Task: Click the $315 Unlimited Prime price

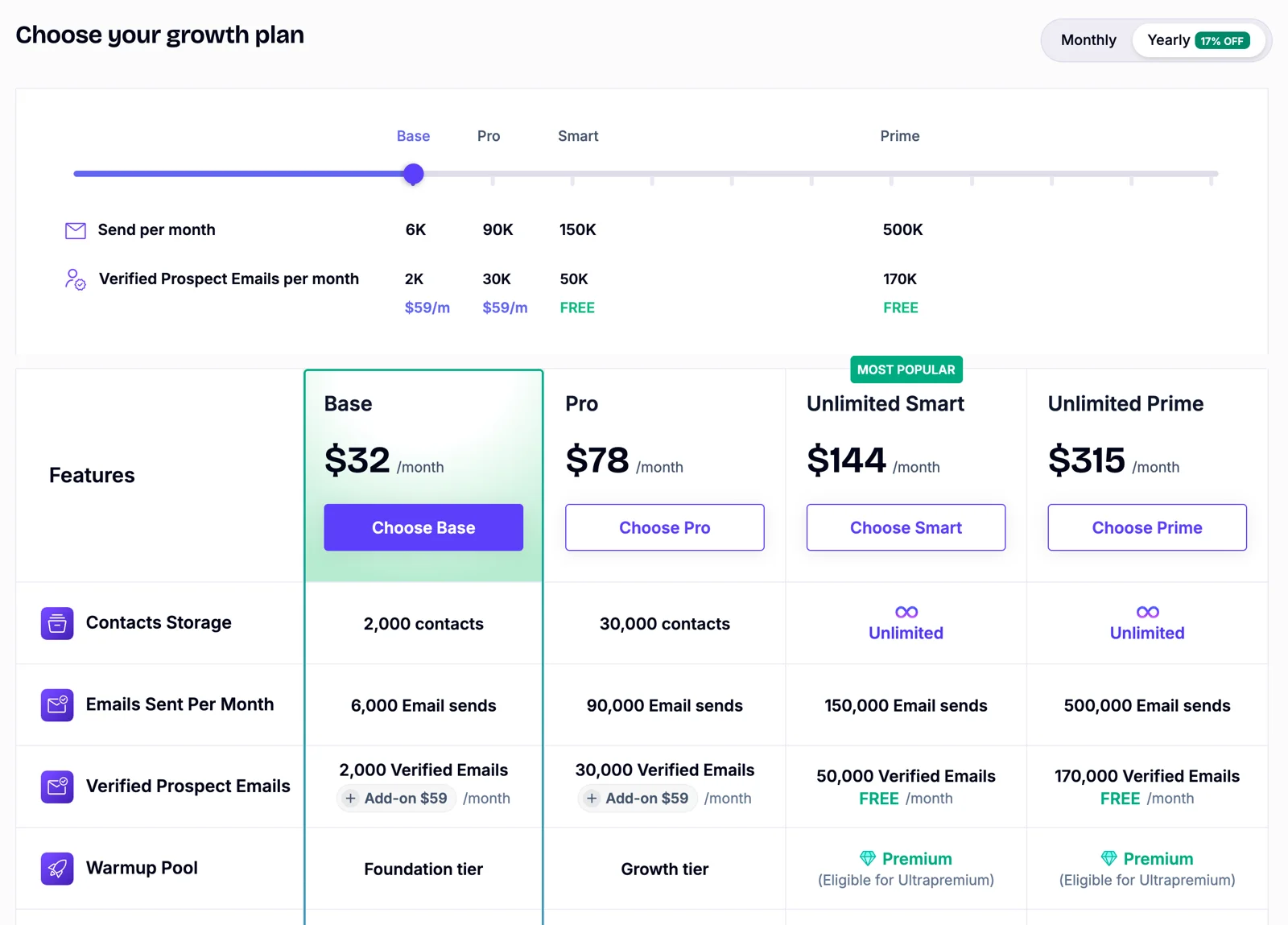Action: [x=1087, y=460]
